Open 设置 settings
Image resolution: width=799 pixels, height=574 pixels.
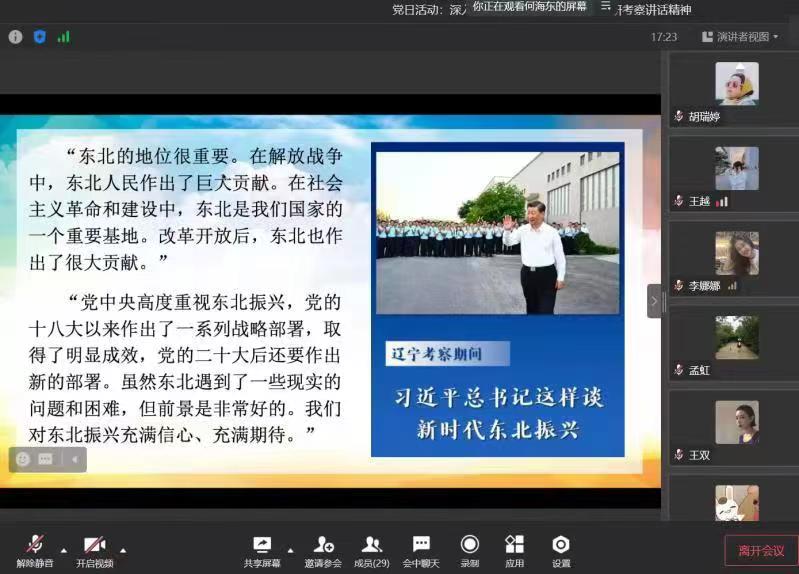(x=561, y=550)
